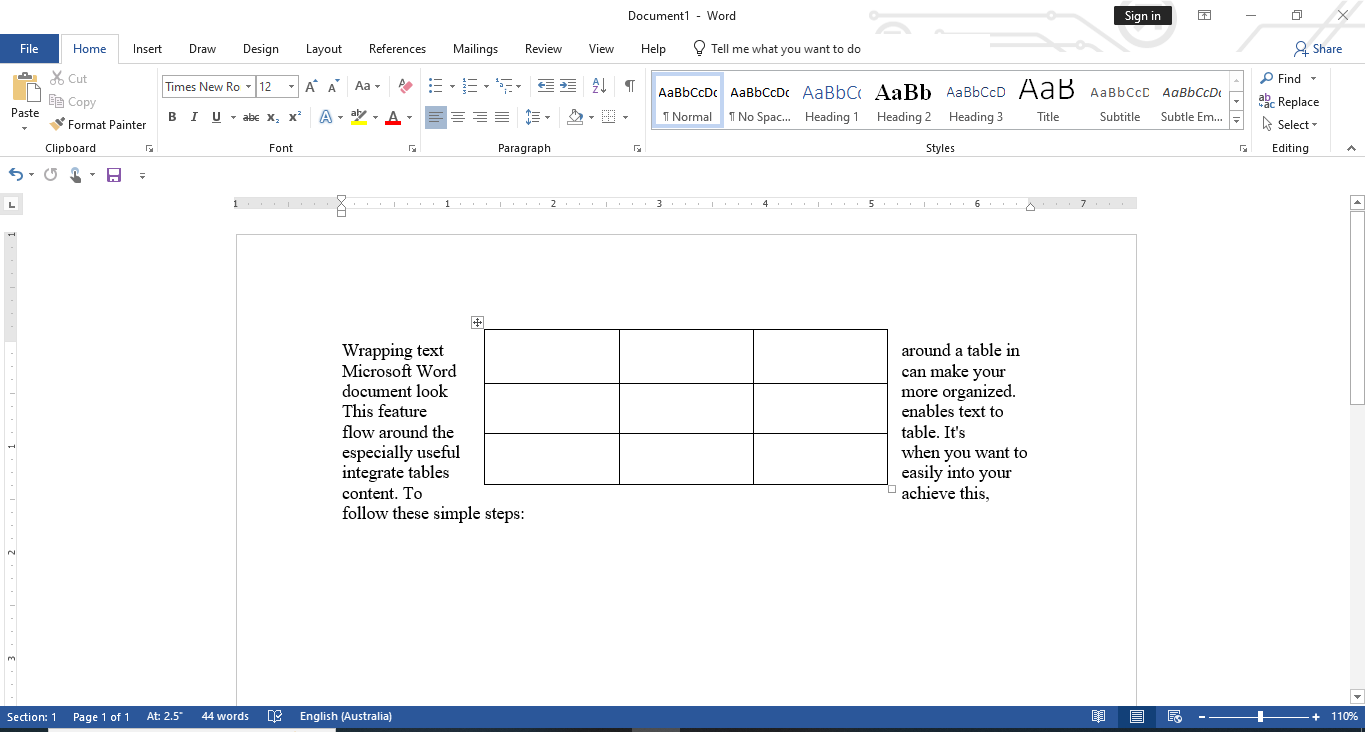Switch to the Layout ribbon tab

pos(324,48)
